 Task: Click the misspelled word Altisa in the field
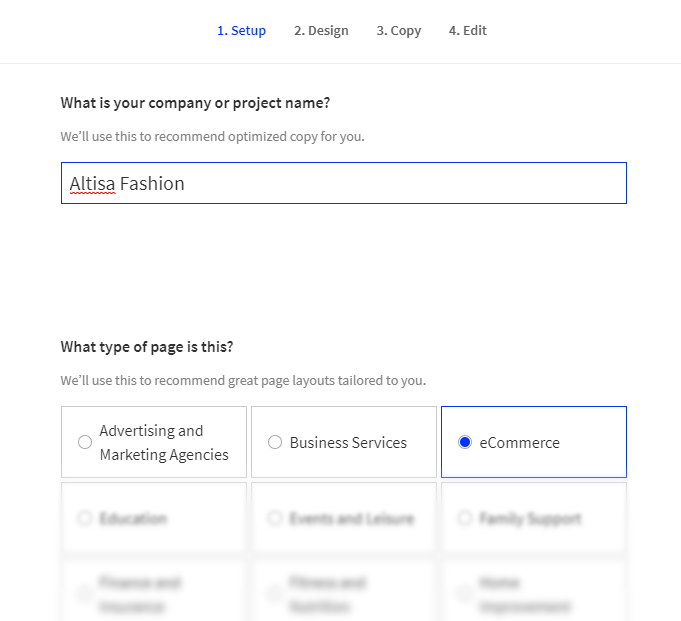pos(92,184)
